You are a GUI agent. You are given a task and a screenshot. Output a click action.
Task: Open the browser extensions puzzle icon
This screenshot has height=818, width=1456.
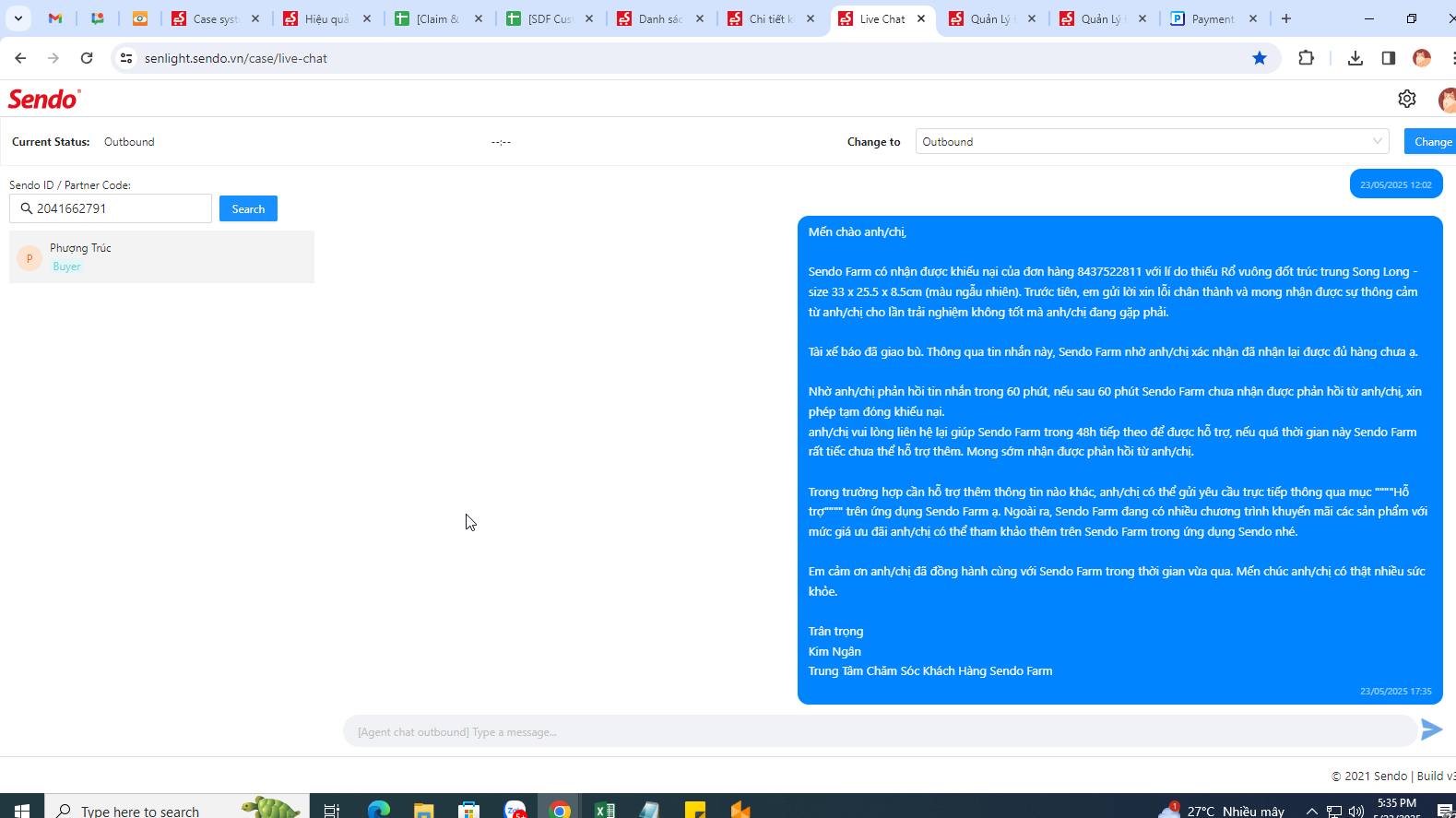(1306, 58)
